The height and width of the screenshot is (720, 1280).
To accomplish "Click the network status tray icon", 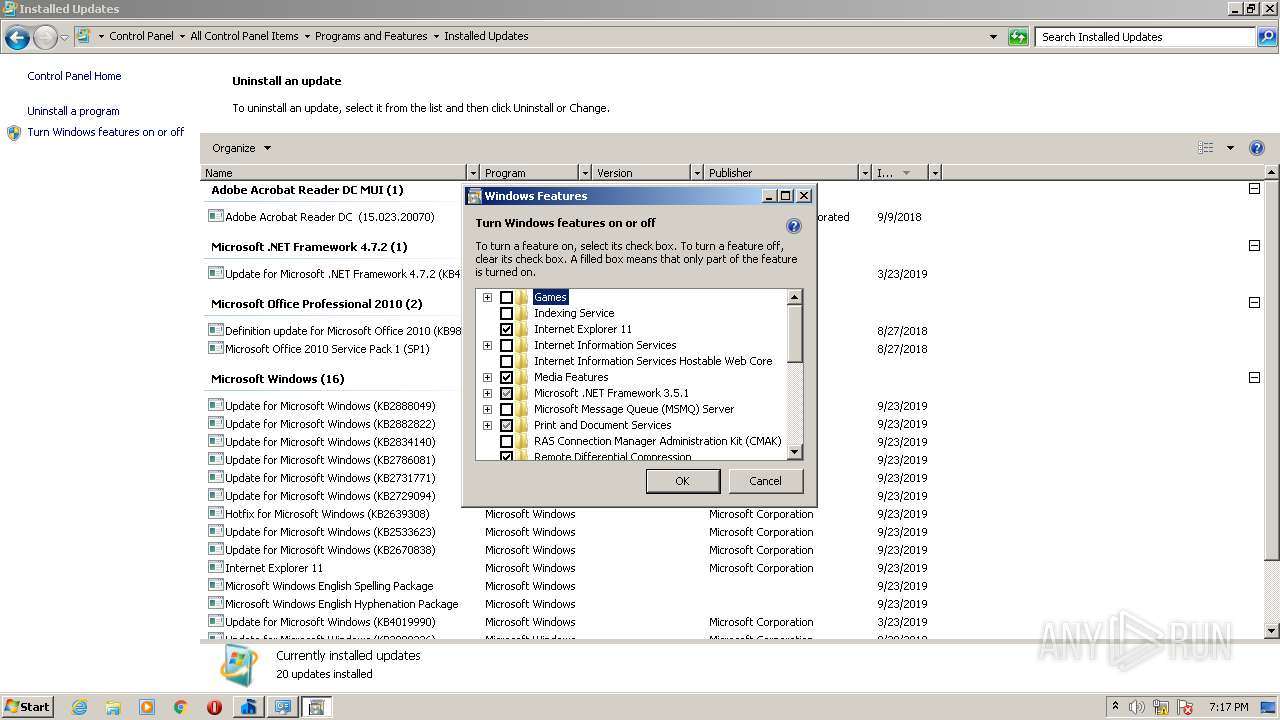I will click(1160, 707).
